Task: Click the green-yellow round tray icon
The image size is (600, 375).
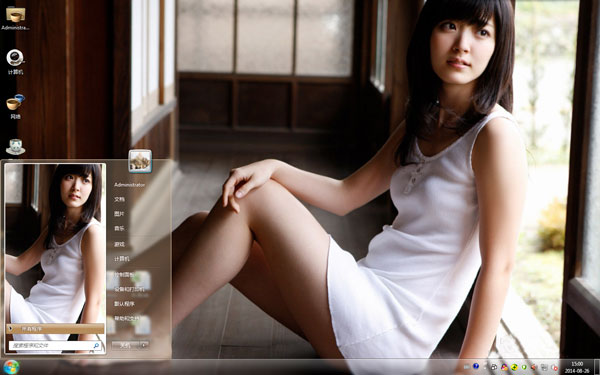Action: point(514,367)
